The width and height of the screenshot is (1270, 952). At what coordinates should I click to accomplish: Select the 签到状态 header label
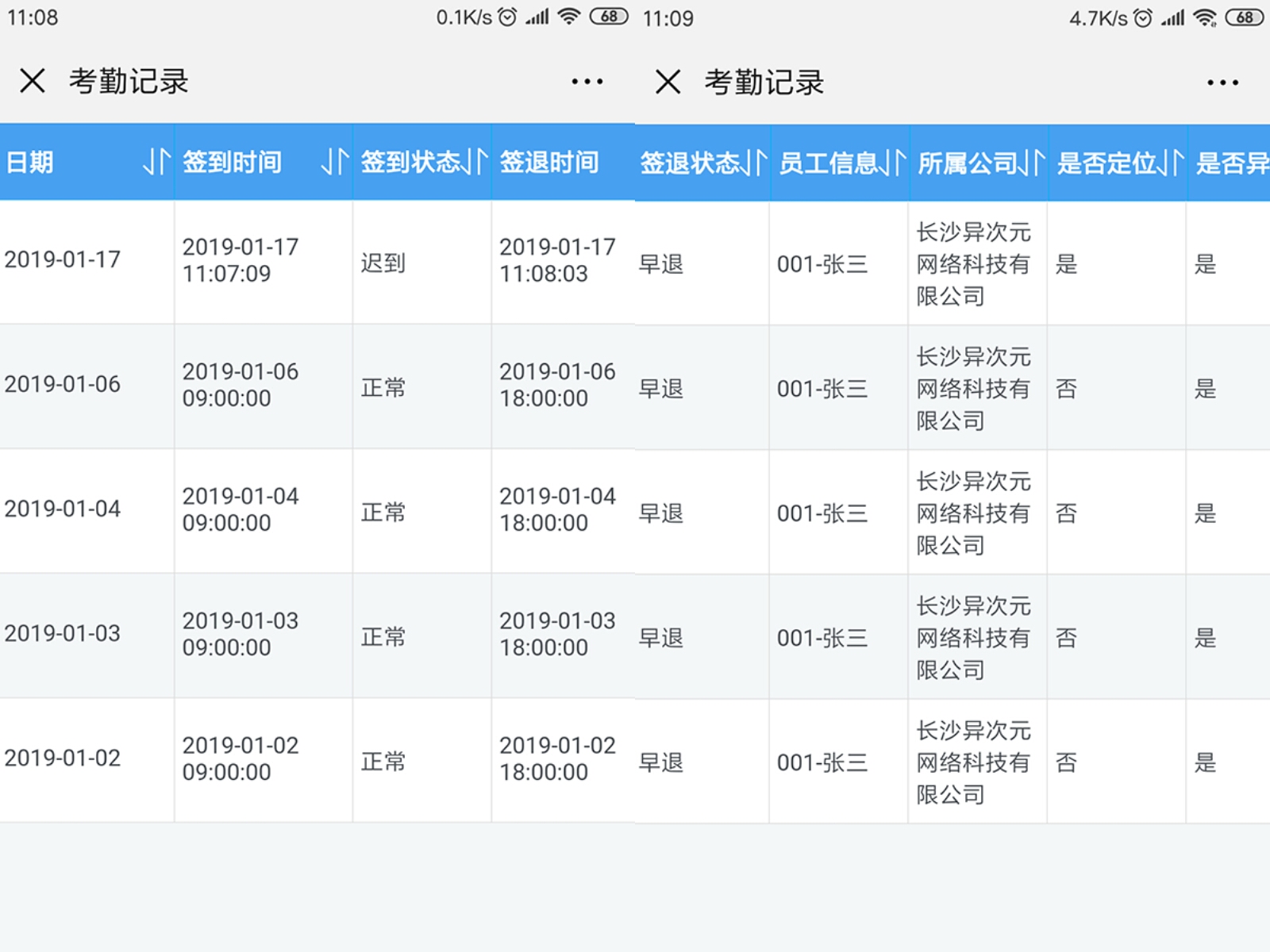click(411, 162)
